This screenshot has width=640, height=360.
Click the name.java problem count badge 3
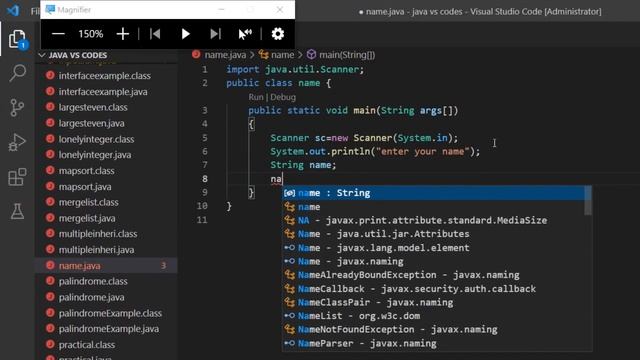163,266
